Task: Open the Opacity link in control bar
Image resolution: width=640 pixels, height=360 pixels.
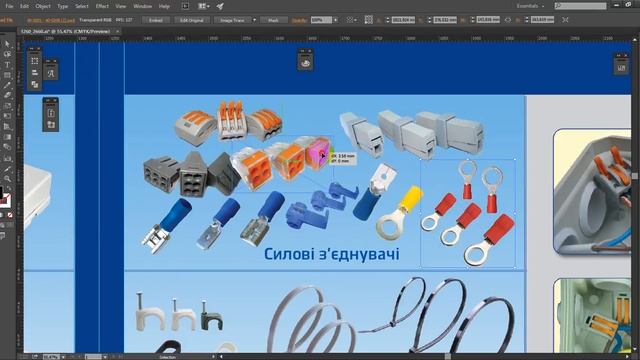Action: click(300, 20)
